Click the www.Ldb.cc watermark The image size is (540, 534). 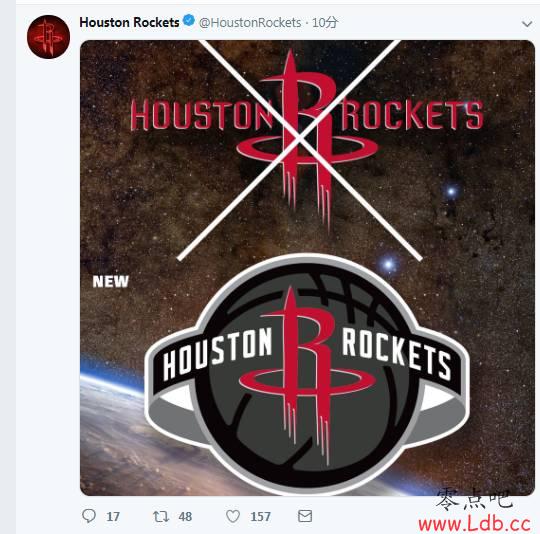pos(474,524)
